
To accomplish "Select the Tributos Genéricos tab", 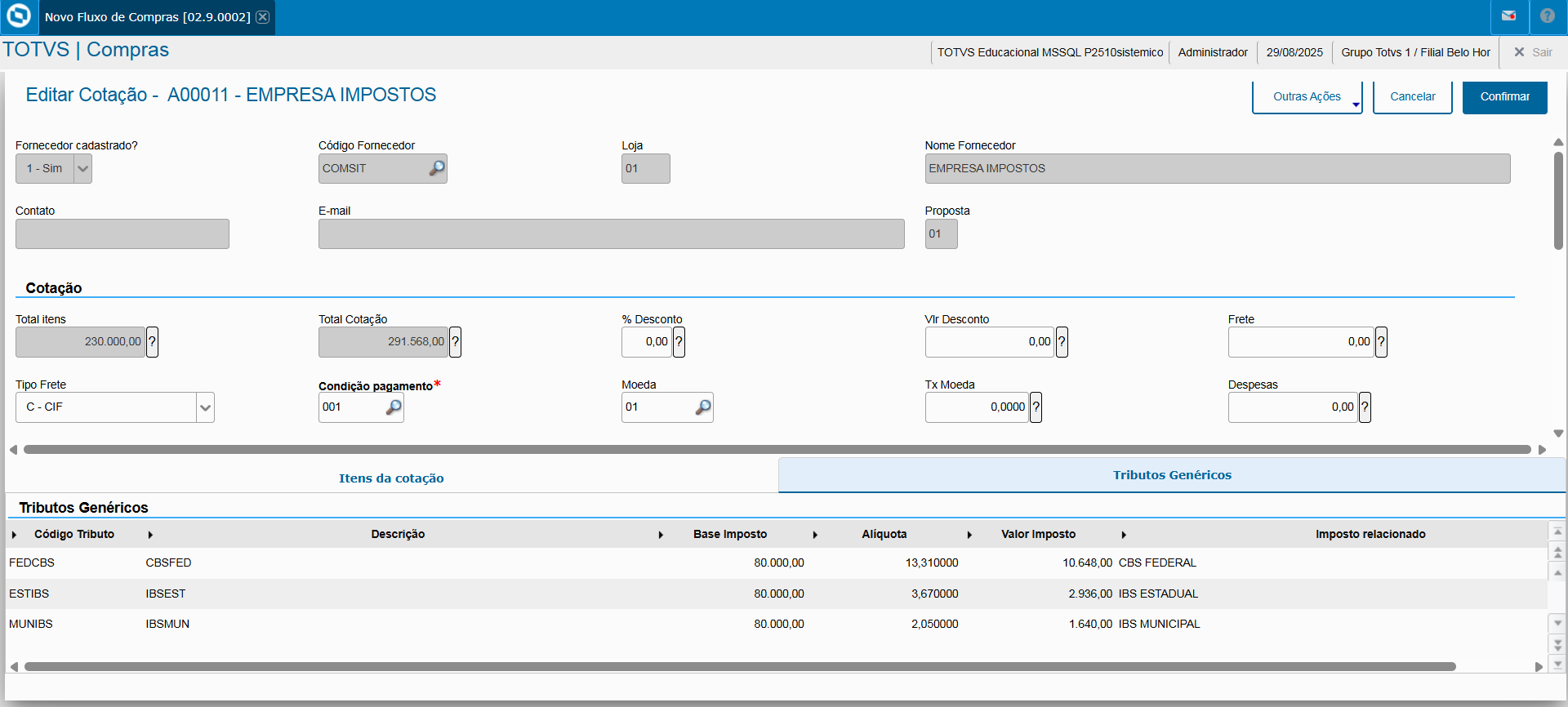I will 1172,475.
